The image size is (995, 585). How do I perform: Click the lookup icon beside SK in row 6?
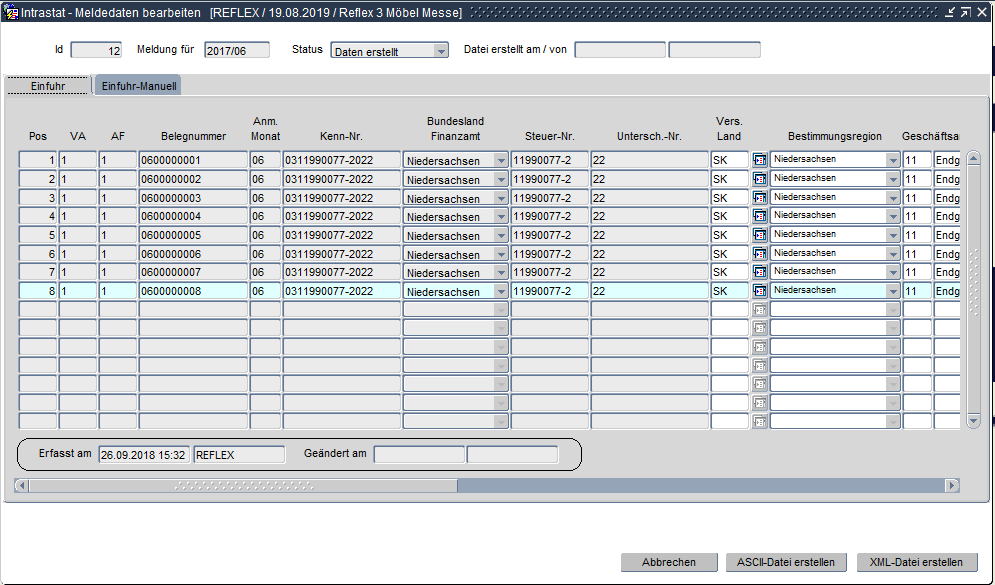pos(760,254)
